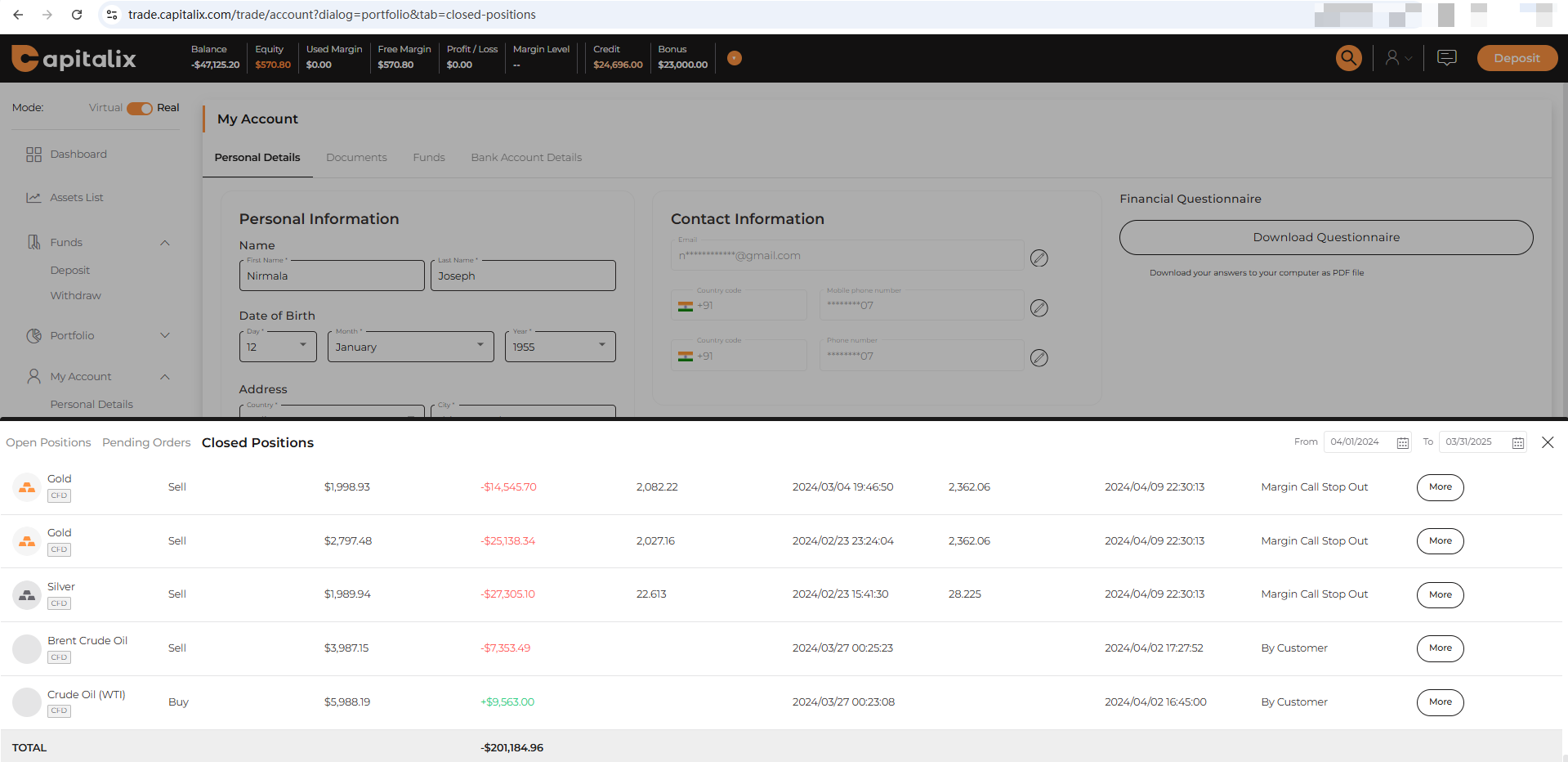Click the Download Questionnaire button
Viewport: 1568px width, 762px height.
point(1325,237)
